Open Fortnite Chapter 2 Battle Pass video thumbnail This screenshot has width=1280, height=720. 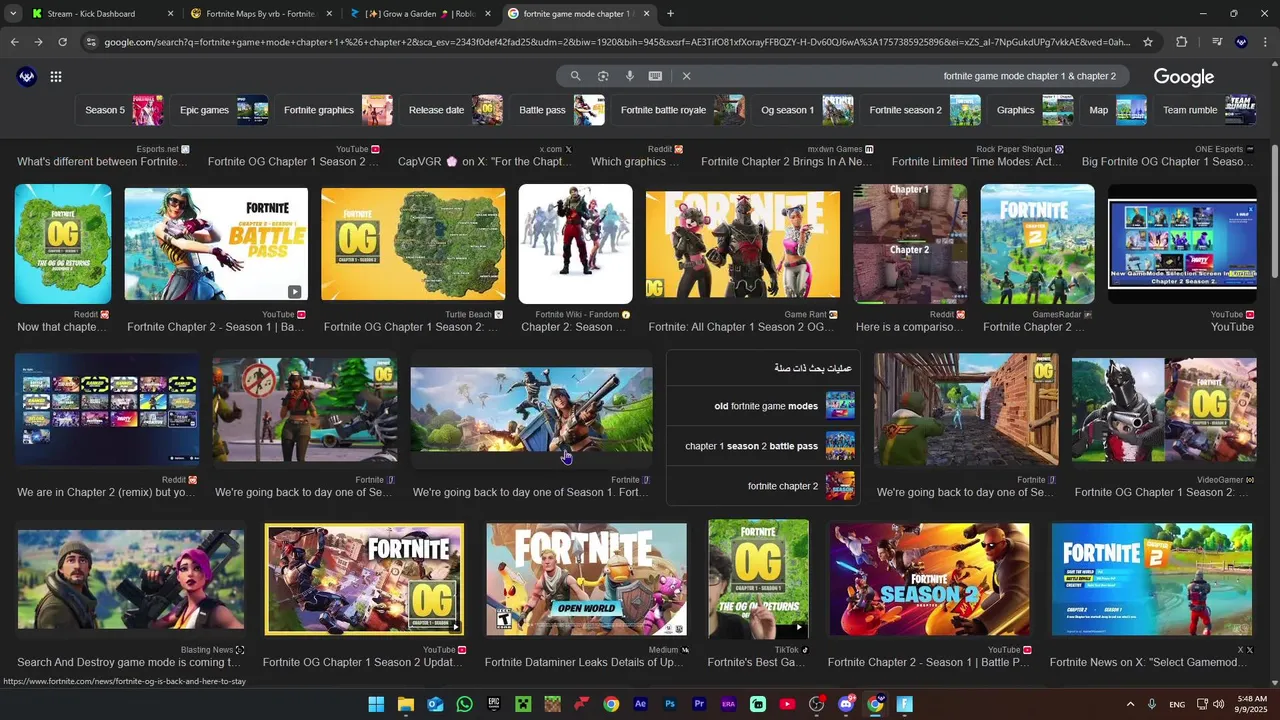click(216, 244)
